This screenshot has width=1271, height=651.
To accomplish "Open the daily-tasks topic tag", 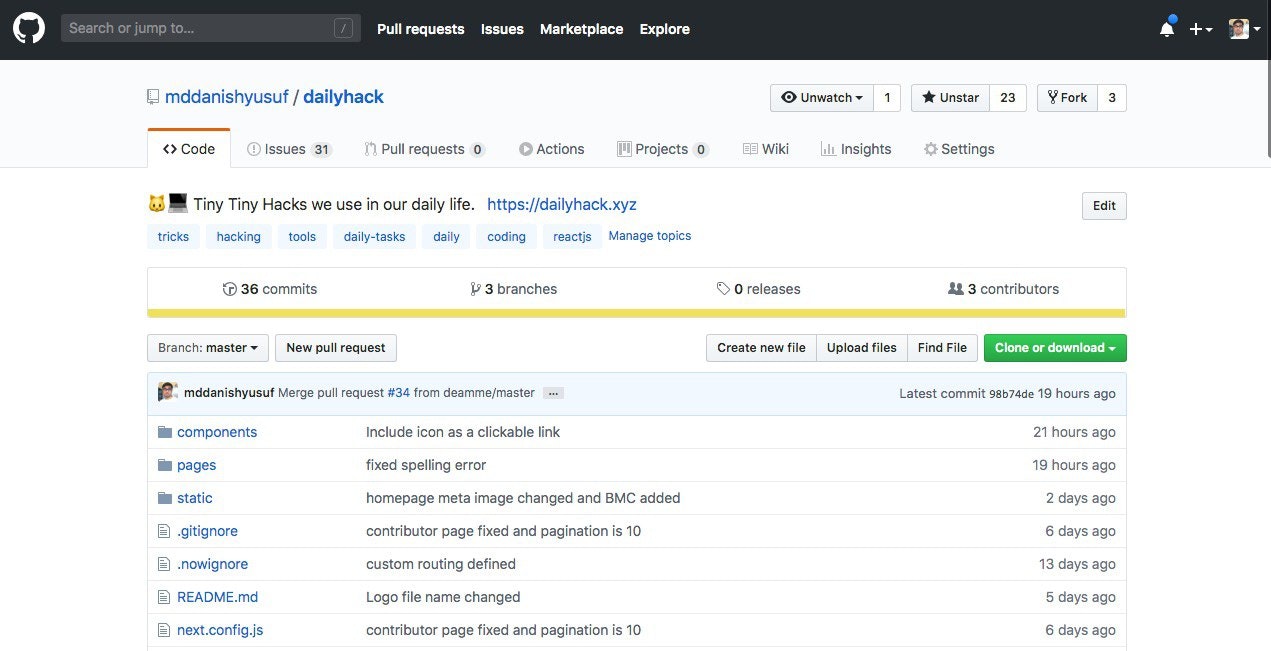I will 374,236.
